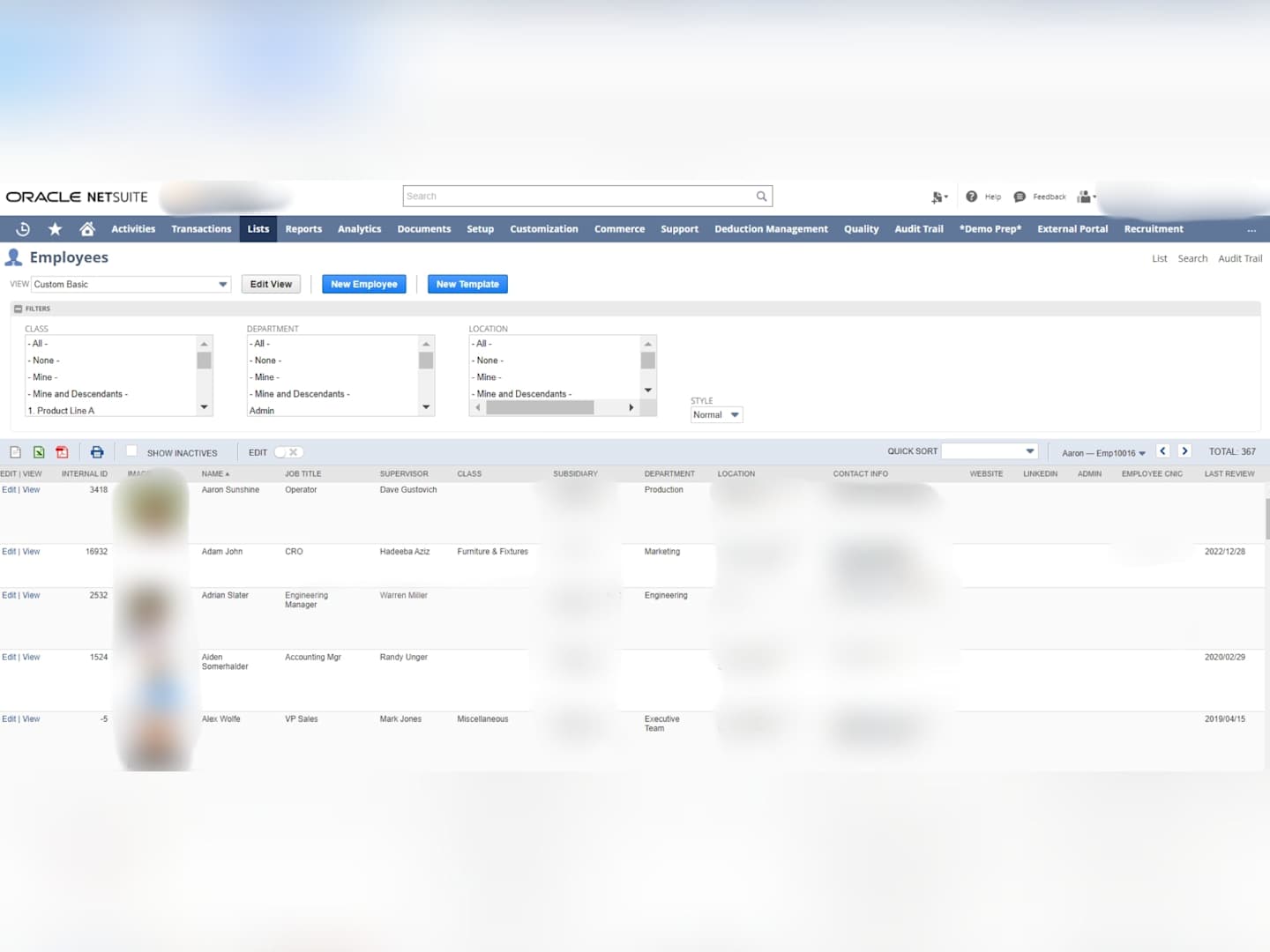Click the Edit View button
The image size is (1270, 952).
271,285
